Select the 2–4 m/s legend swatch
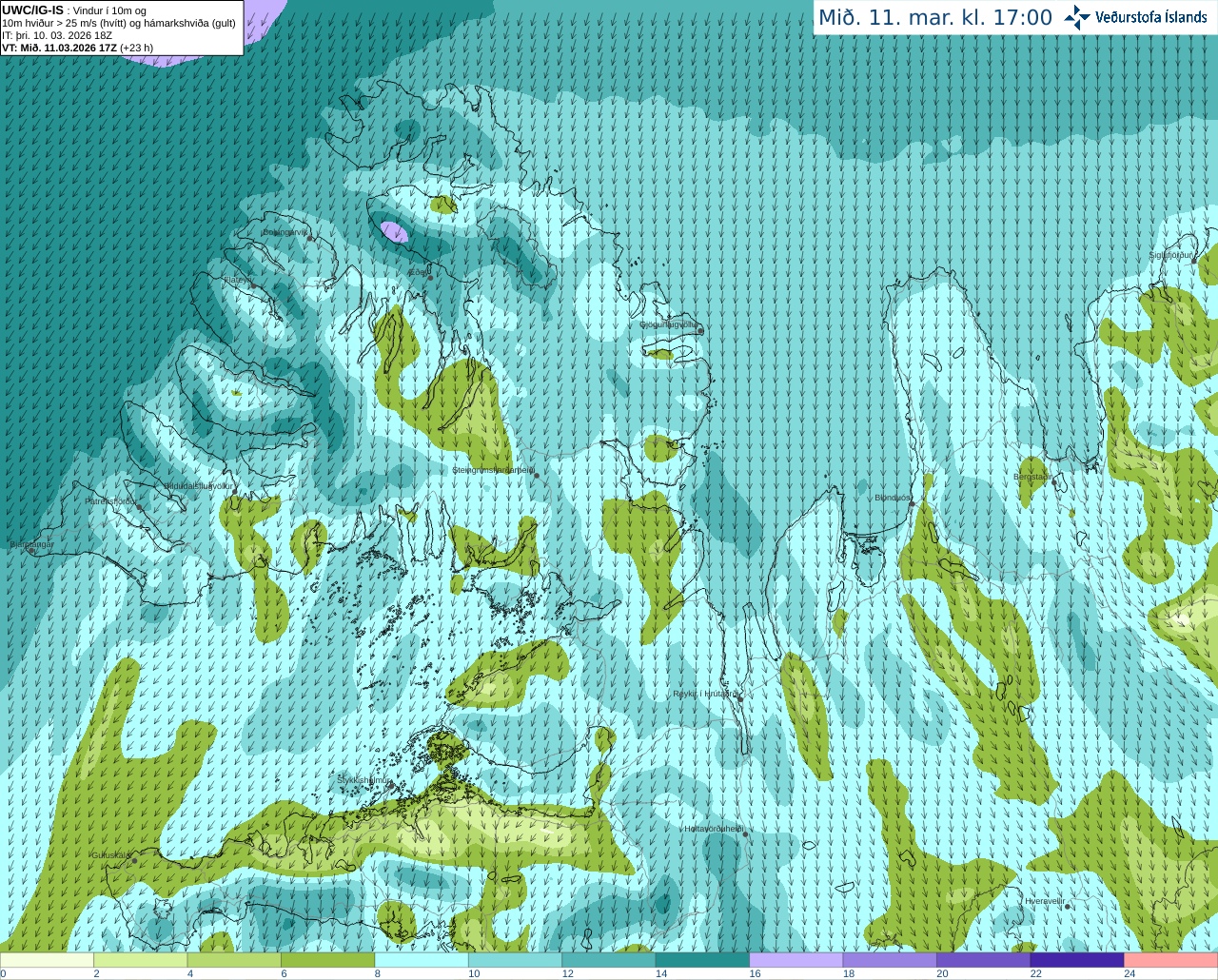Screen dimensions: 1218x980 141,960
